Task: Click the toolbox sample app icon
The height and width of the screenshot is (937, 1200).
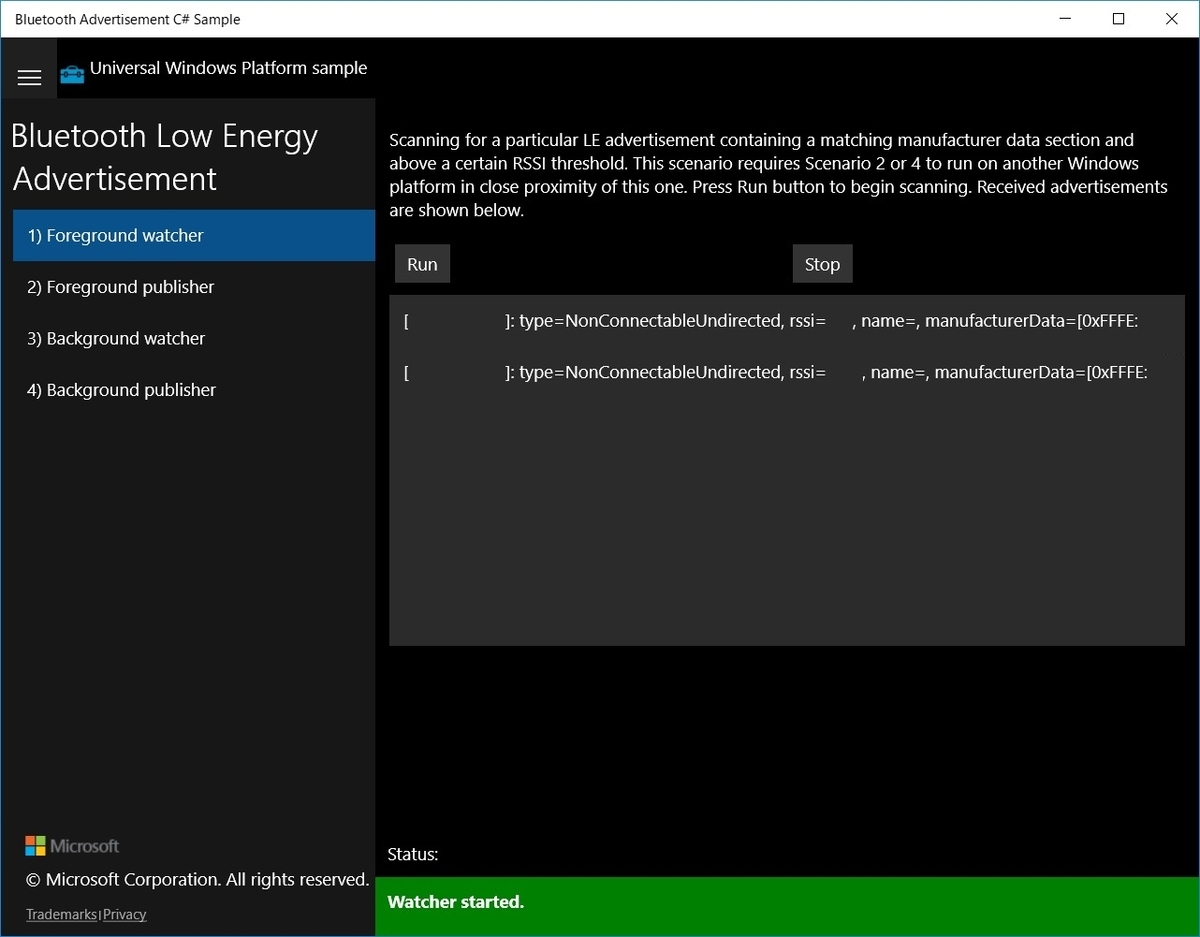Action: [x=72, y=75]
